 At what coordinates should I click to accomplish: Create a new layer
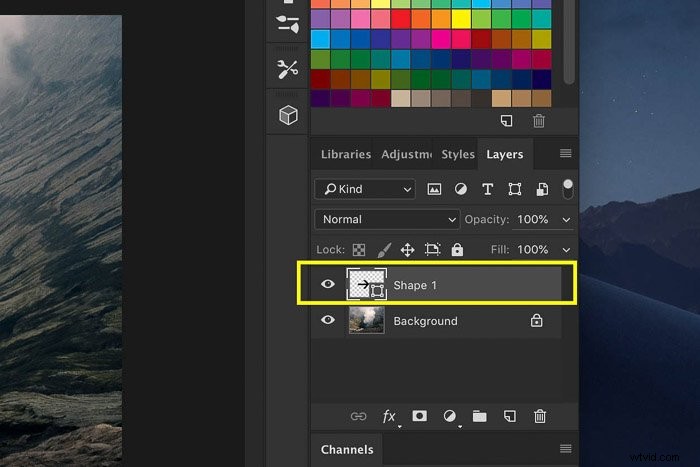[510, 416]
